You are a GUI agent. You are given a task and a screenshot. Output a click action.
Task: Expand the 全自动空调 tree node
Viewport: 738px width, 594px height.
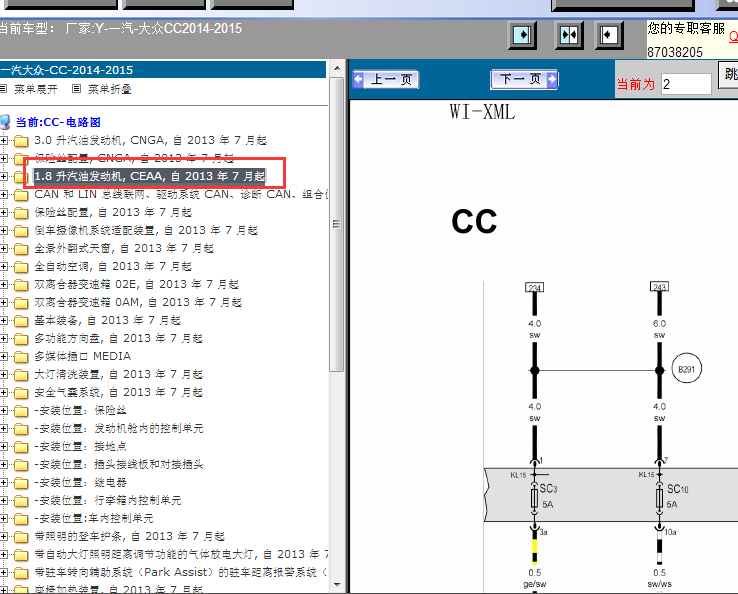point(4,266)
